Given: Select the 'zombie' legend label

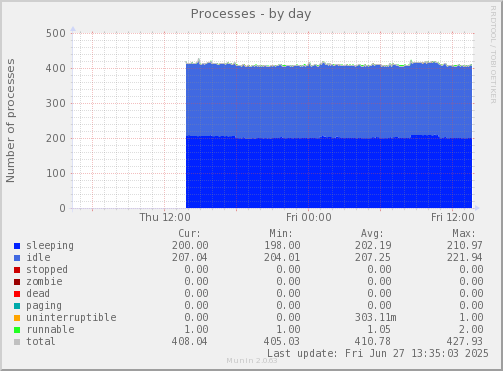Looking at the screenshot, I should tap(44, 282).
